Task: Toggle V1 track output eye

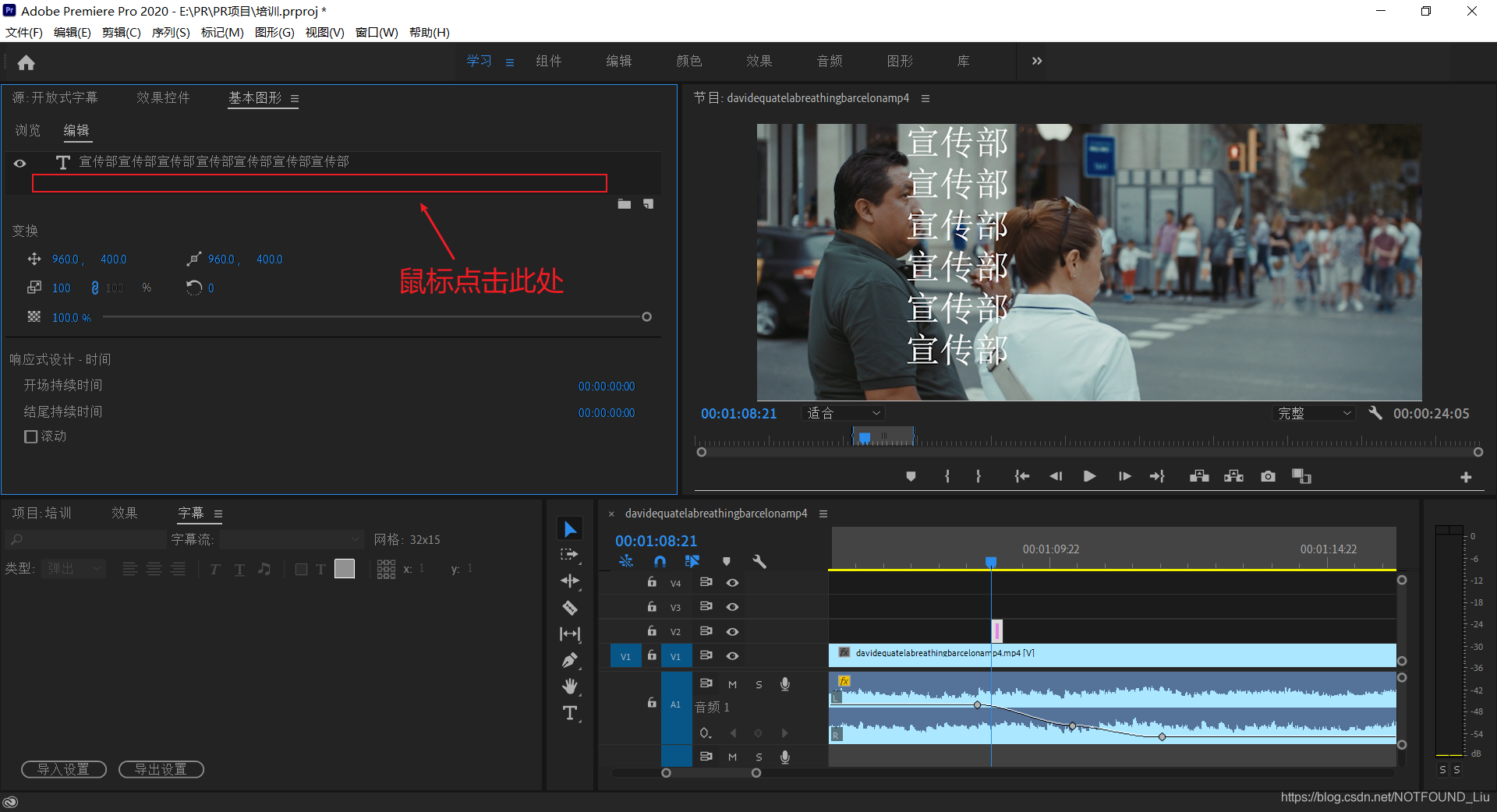Action: tap(732, 655)
